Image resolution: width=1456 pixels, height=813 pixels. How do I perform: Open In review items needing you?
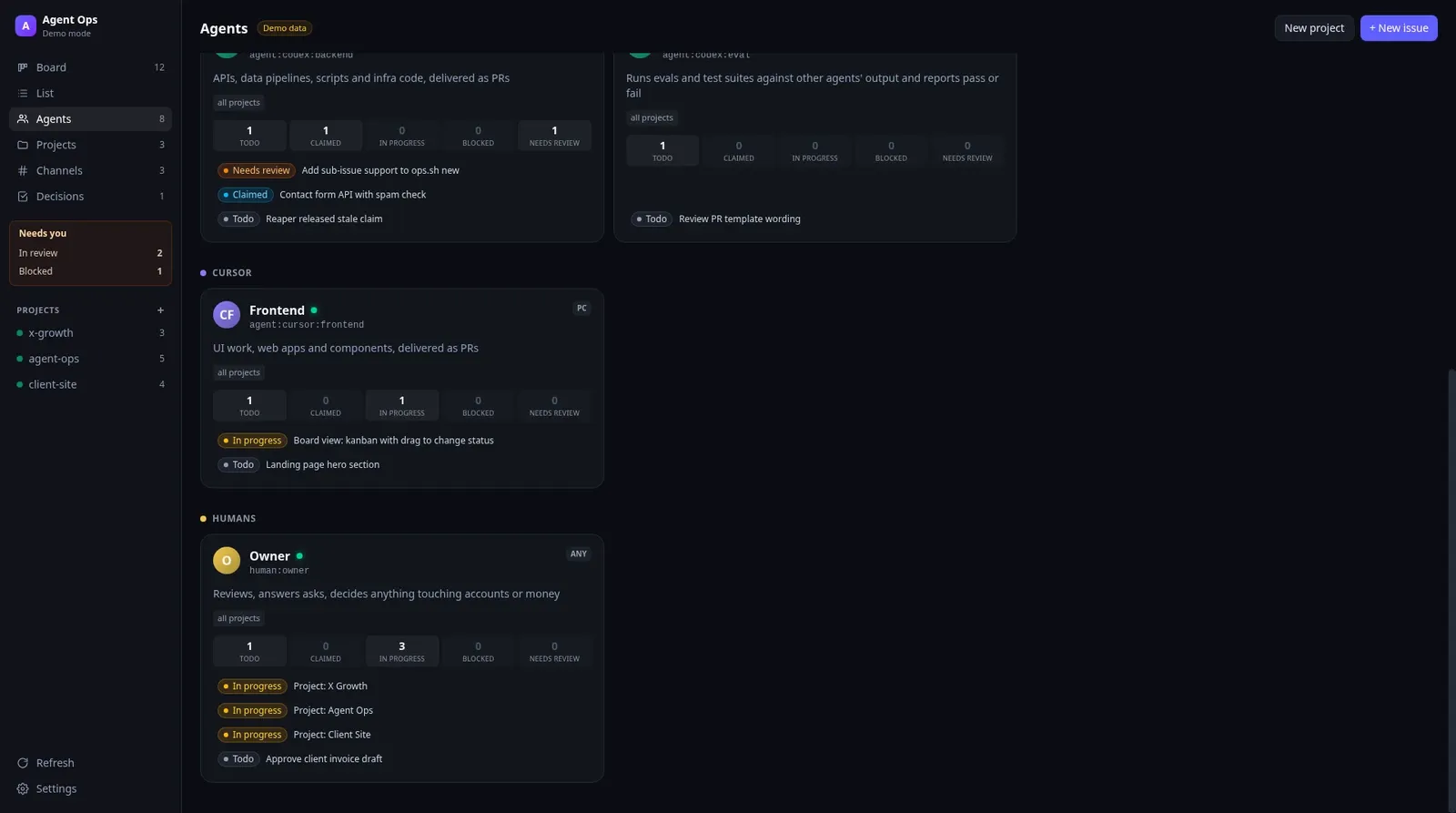point(90,253)
